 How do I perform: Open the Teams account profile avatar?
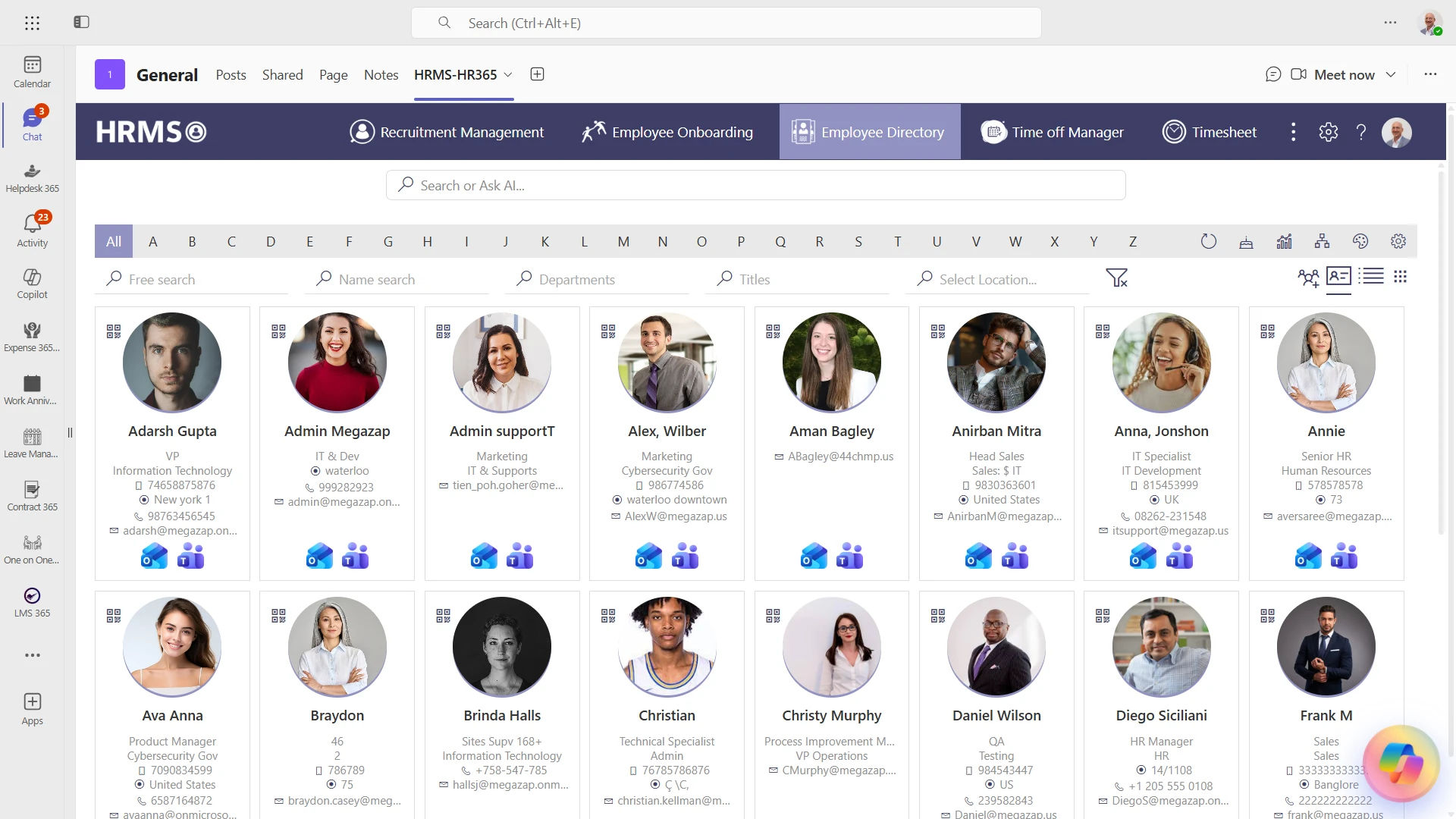point(1429,23)
